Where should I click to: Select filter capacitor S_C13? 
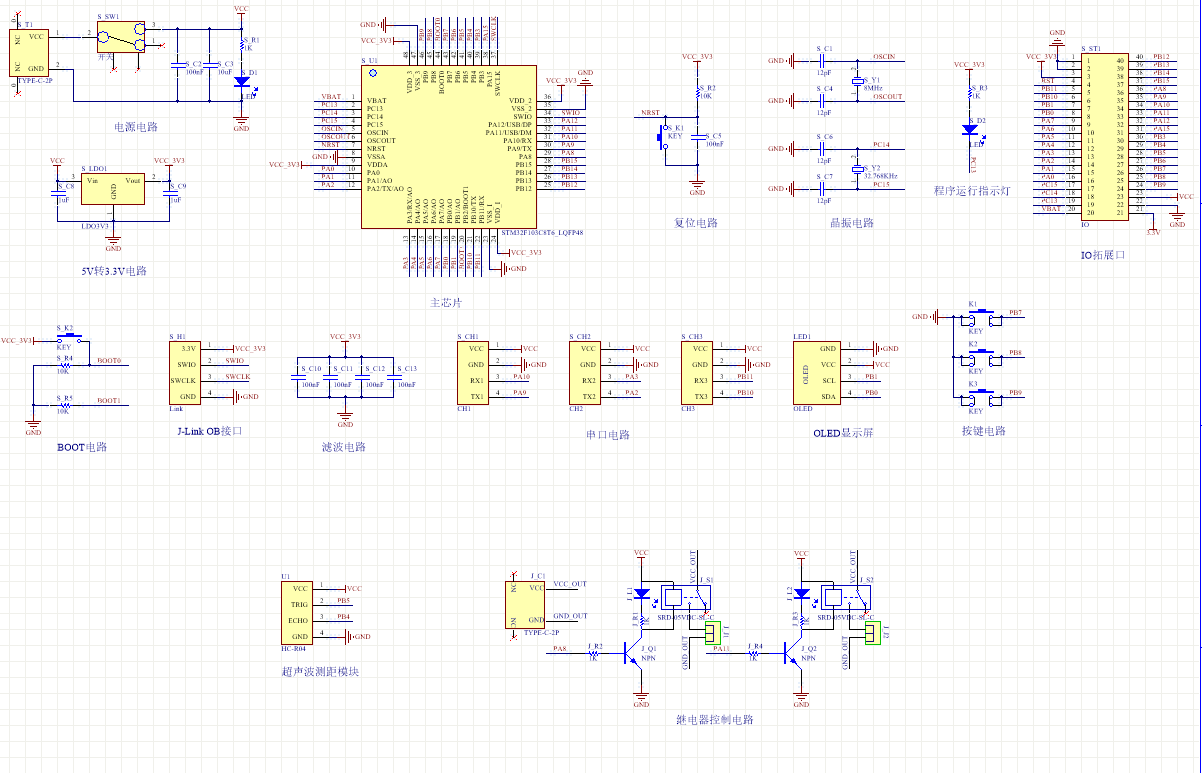coord(392,376)
